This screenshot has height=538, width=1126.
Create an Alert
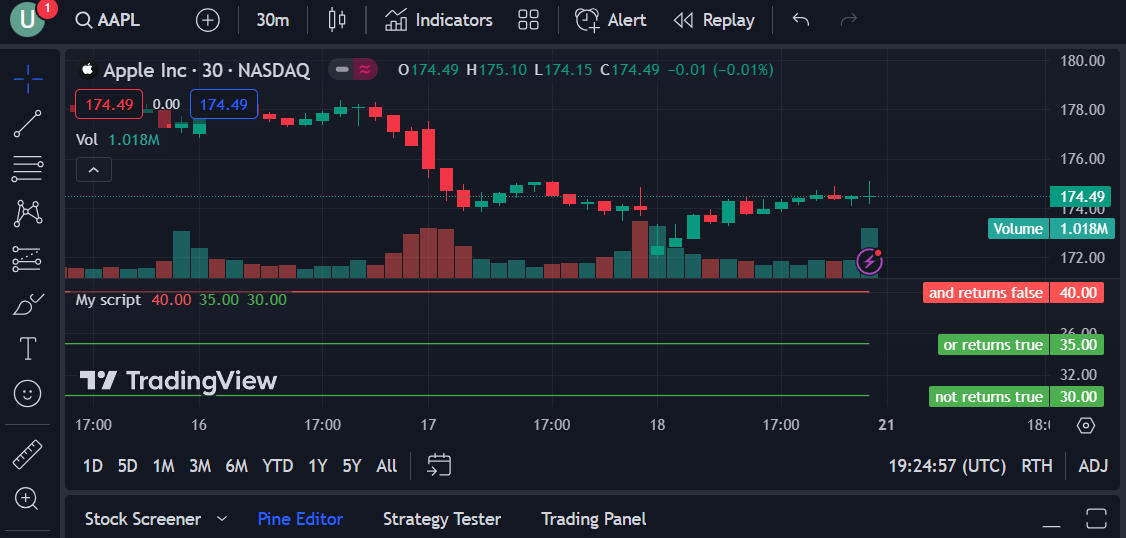[x=611, y=20]
